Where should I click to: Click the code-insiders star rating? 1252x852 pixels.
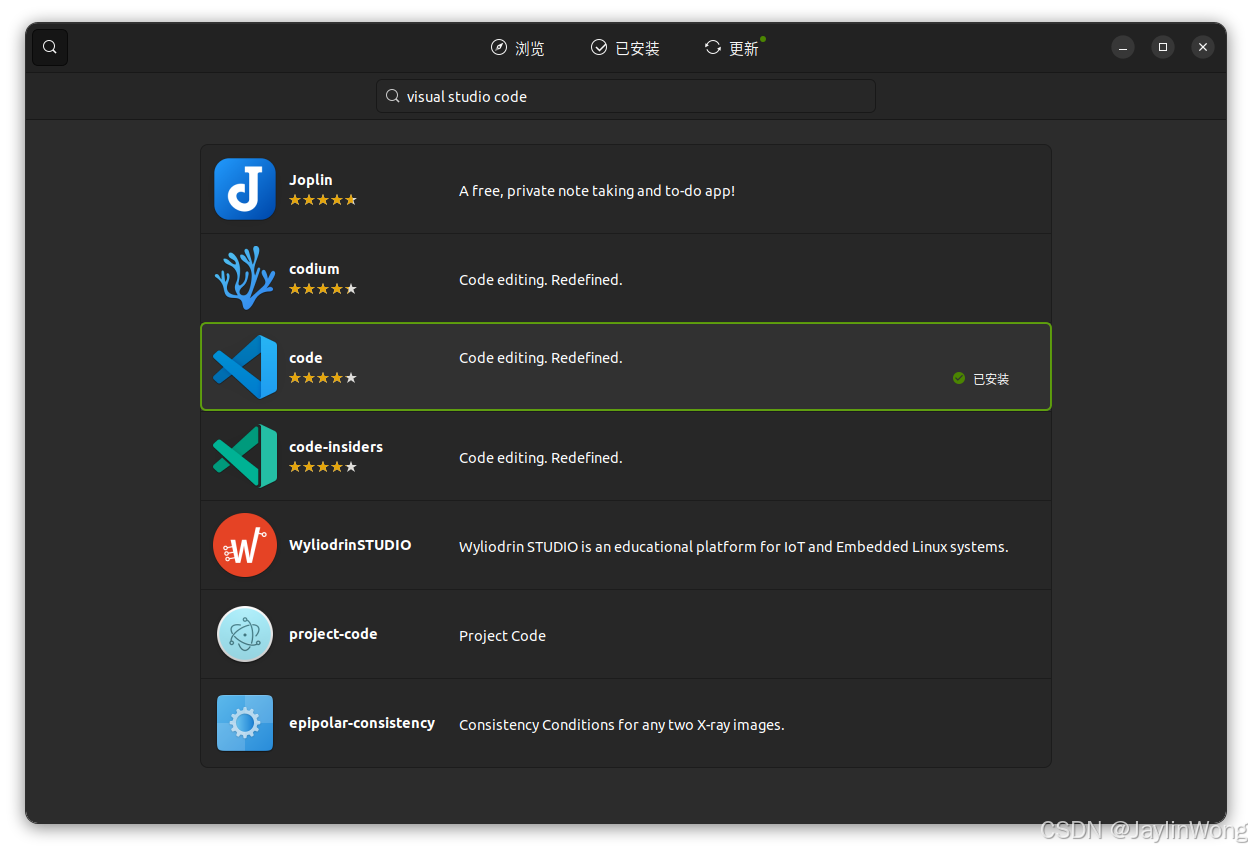[323, 467]
